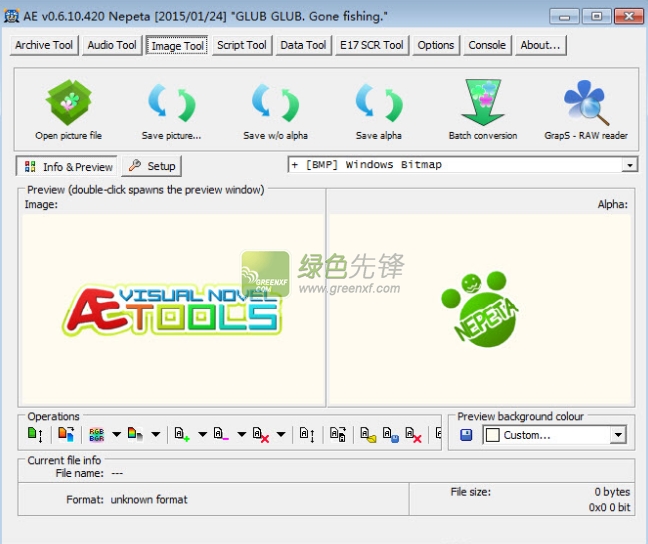
Task: Click the app icon in the title bar
Action: click(x=11, y=16)
